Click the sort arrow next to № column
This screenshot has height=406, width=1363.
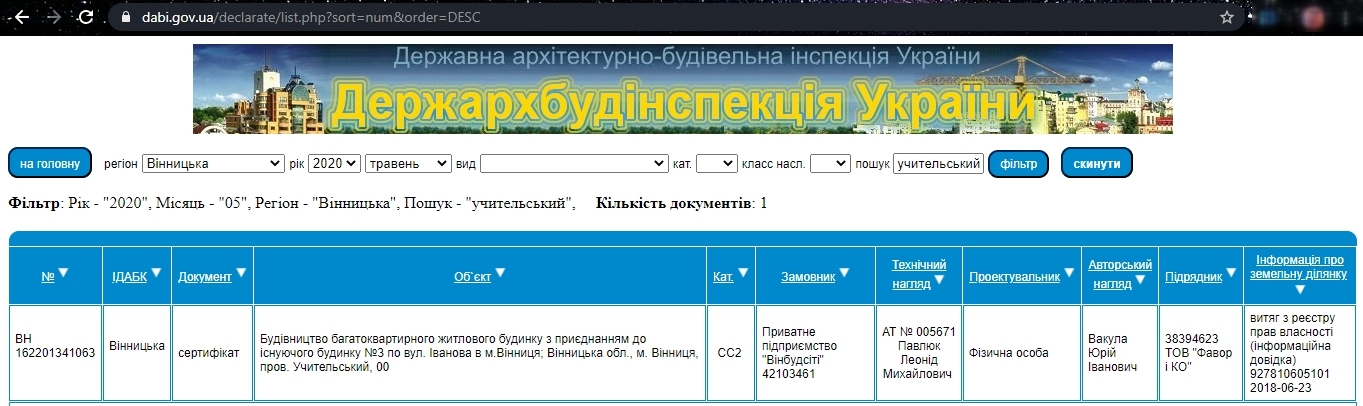64,273
